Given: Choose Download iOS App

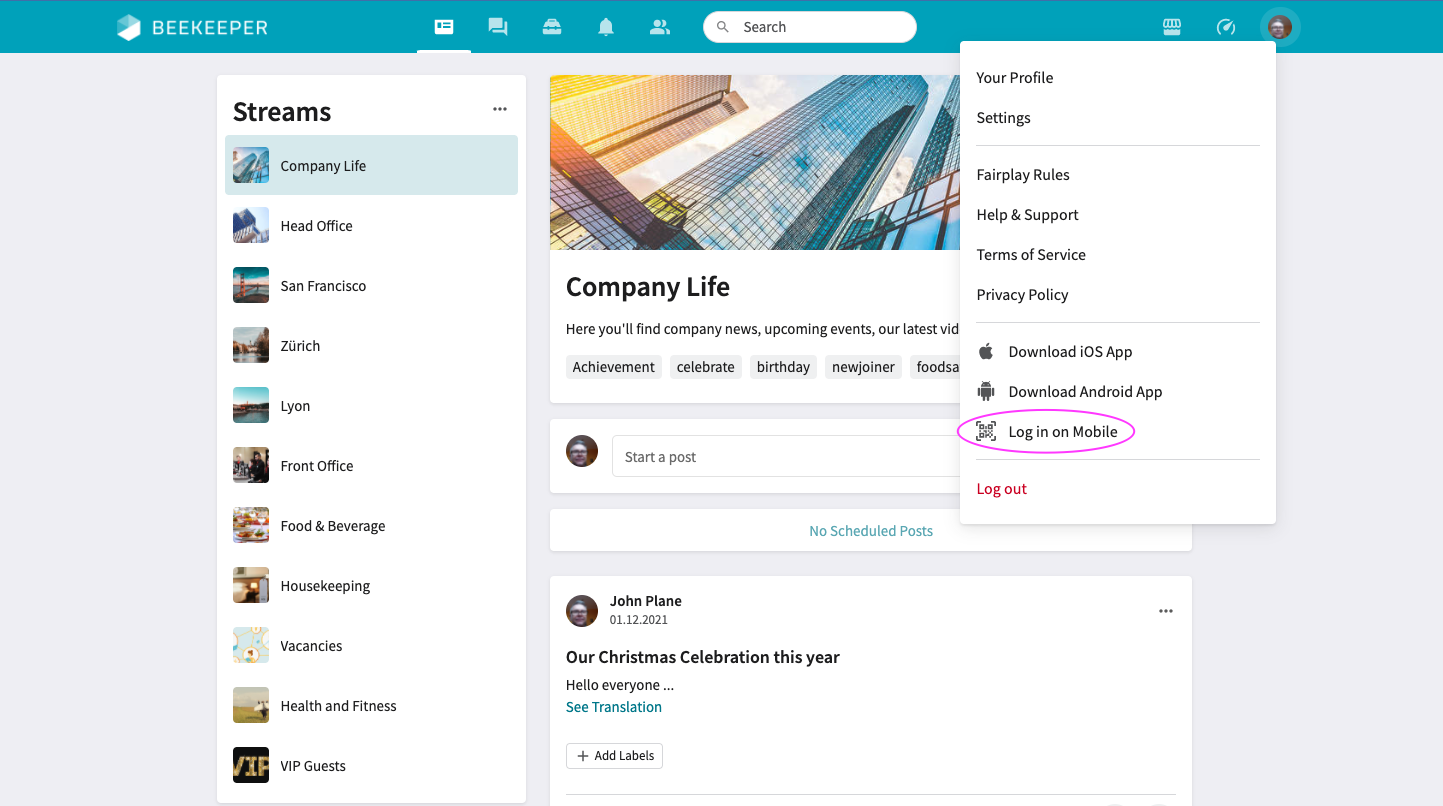Looking at the screenshot, I should [x=1070, y=352].
